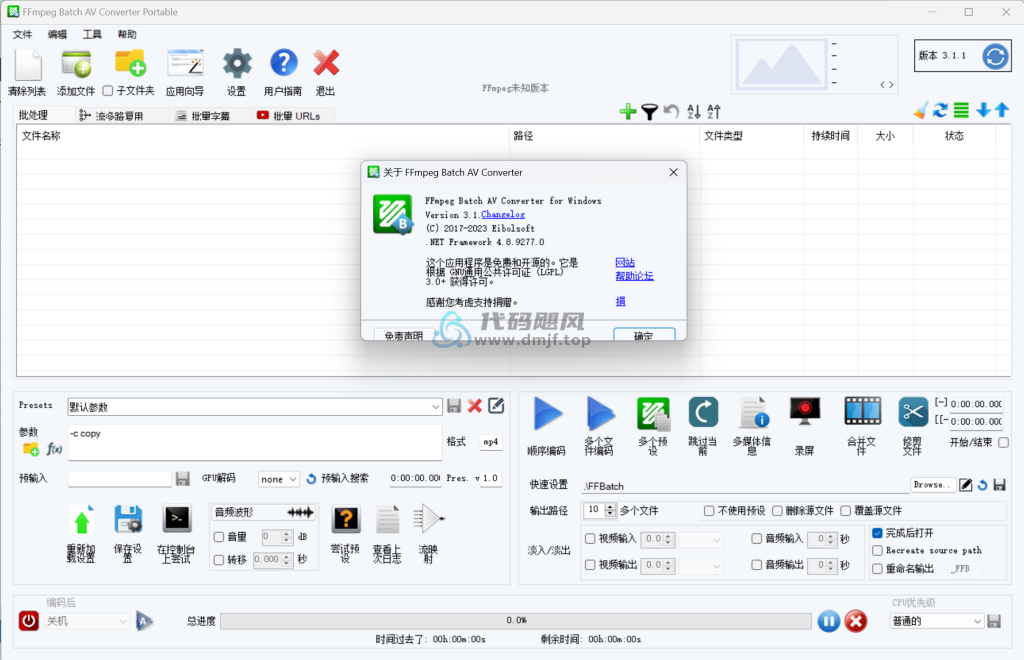
Task: Click the 查看上次日志 view log icon
Action: click(387, 520)
